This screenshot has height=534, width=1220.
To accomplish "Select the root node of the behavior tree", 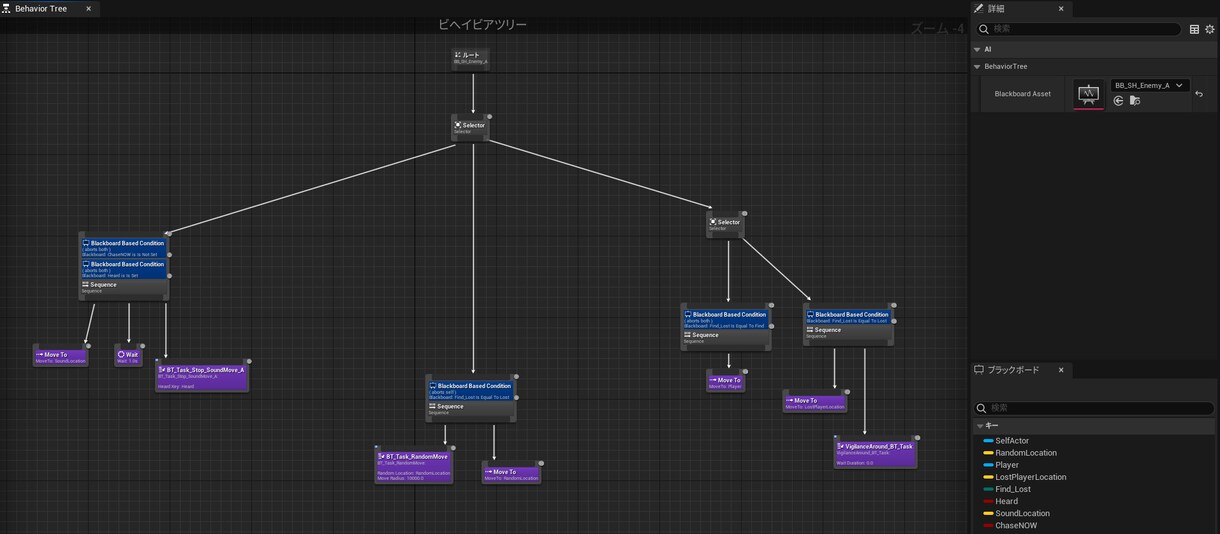I will pyautogui.click(x=470, y=58).
